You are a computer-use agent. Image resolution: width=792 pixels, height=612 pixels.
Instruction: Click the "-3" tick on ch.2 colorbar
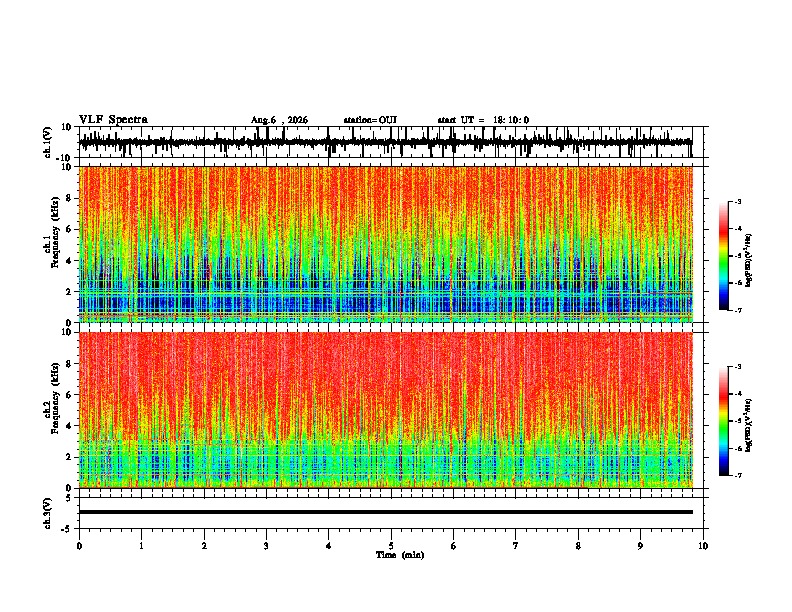[x=738, y=367]
